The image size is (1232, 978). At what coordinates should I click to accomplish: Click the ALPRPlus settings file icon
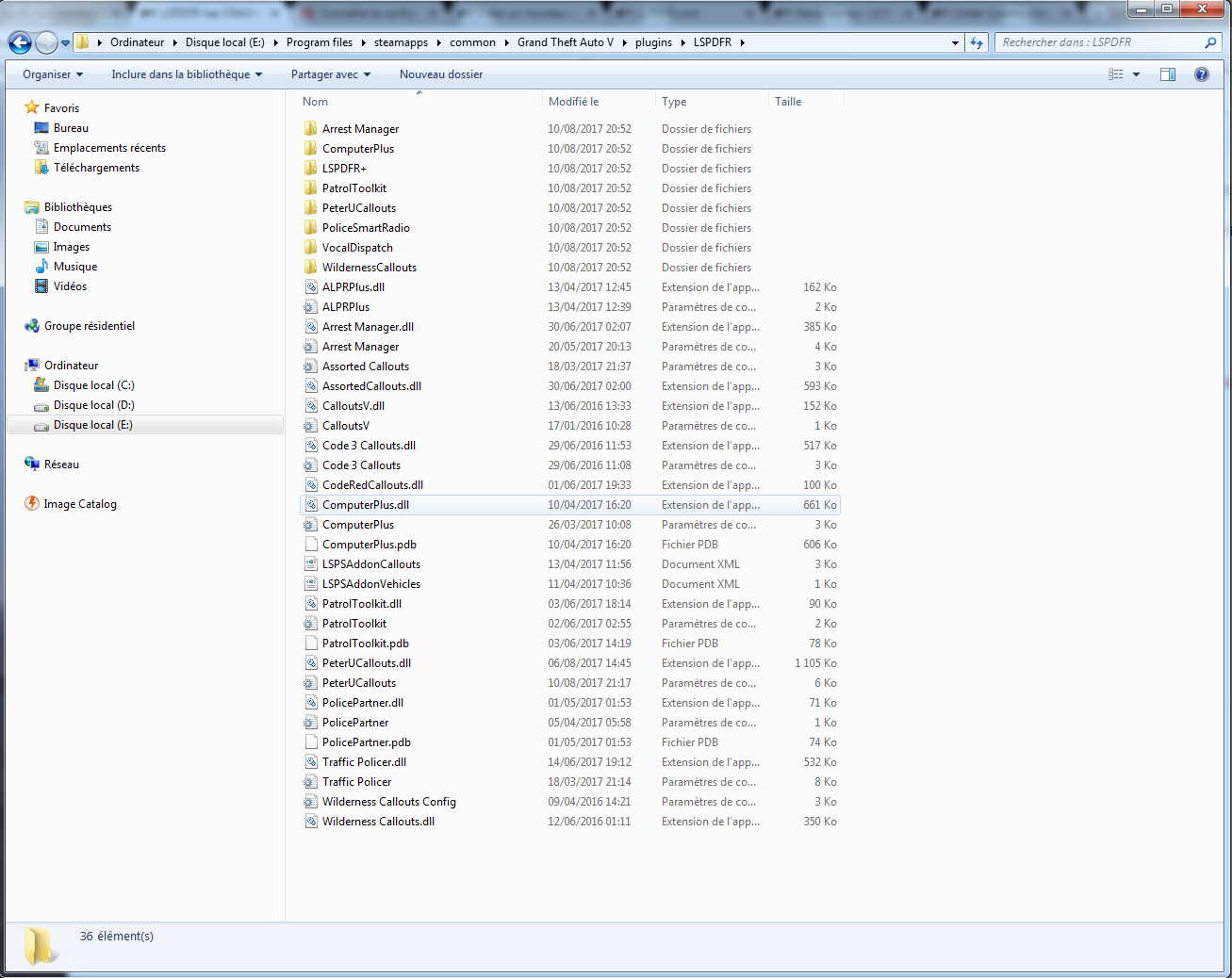click(311, 307)
